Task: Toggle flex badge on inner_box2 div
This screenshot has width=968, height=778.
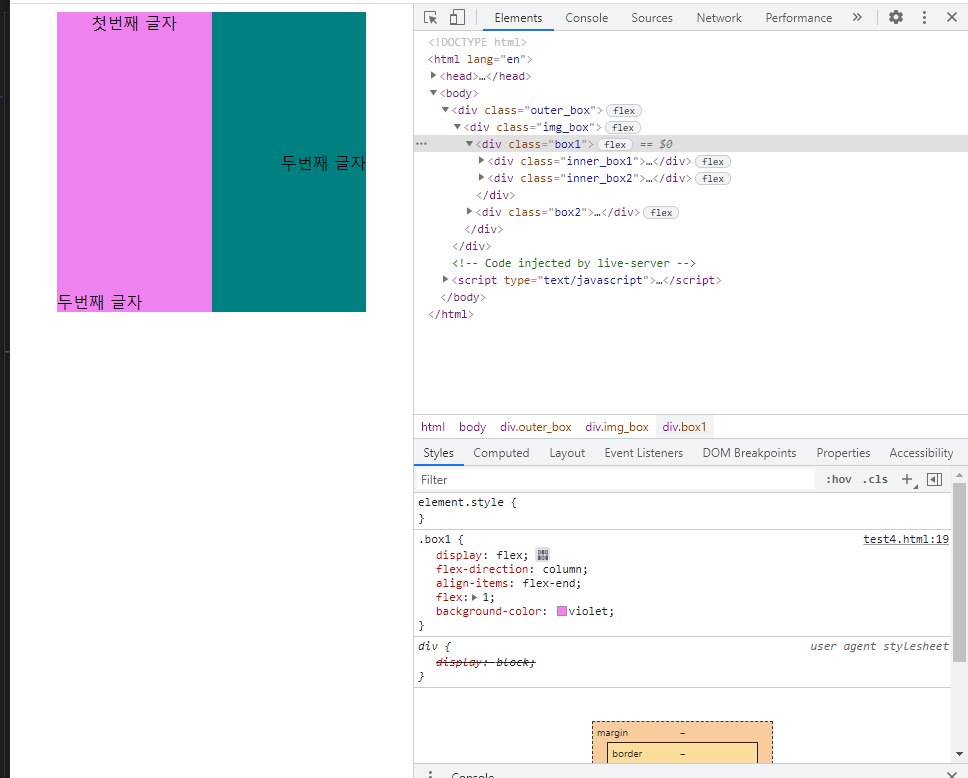Action: coord(713,178)
